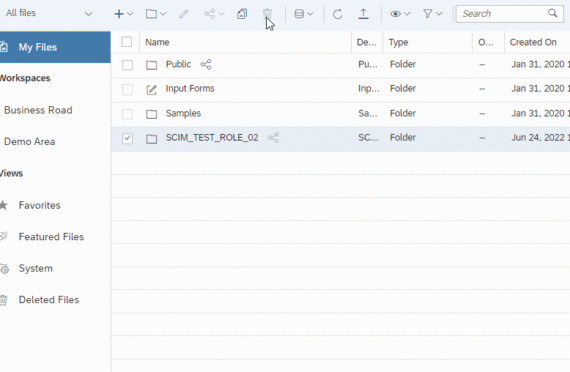Check the Input Forms checkbox

coord(127,89)
